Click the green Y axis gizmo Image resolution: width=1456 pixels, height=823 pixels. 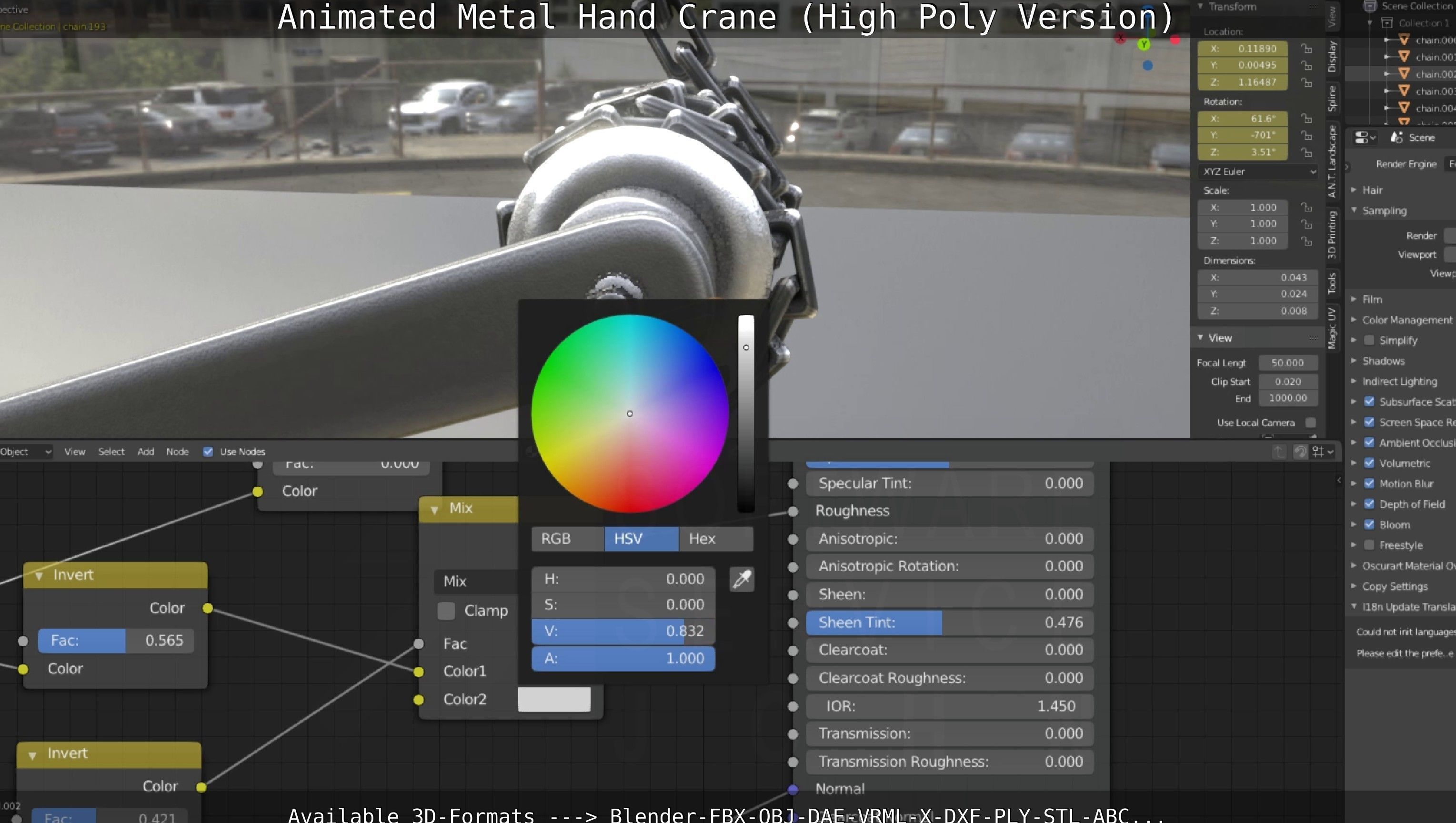pos(1144,44)
